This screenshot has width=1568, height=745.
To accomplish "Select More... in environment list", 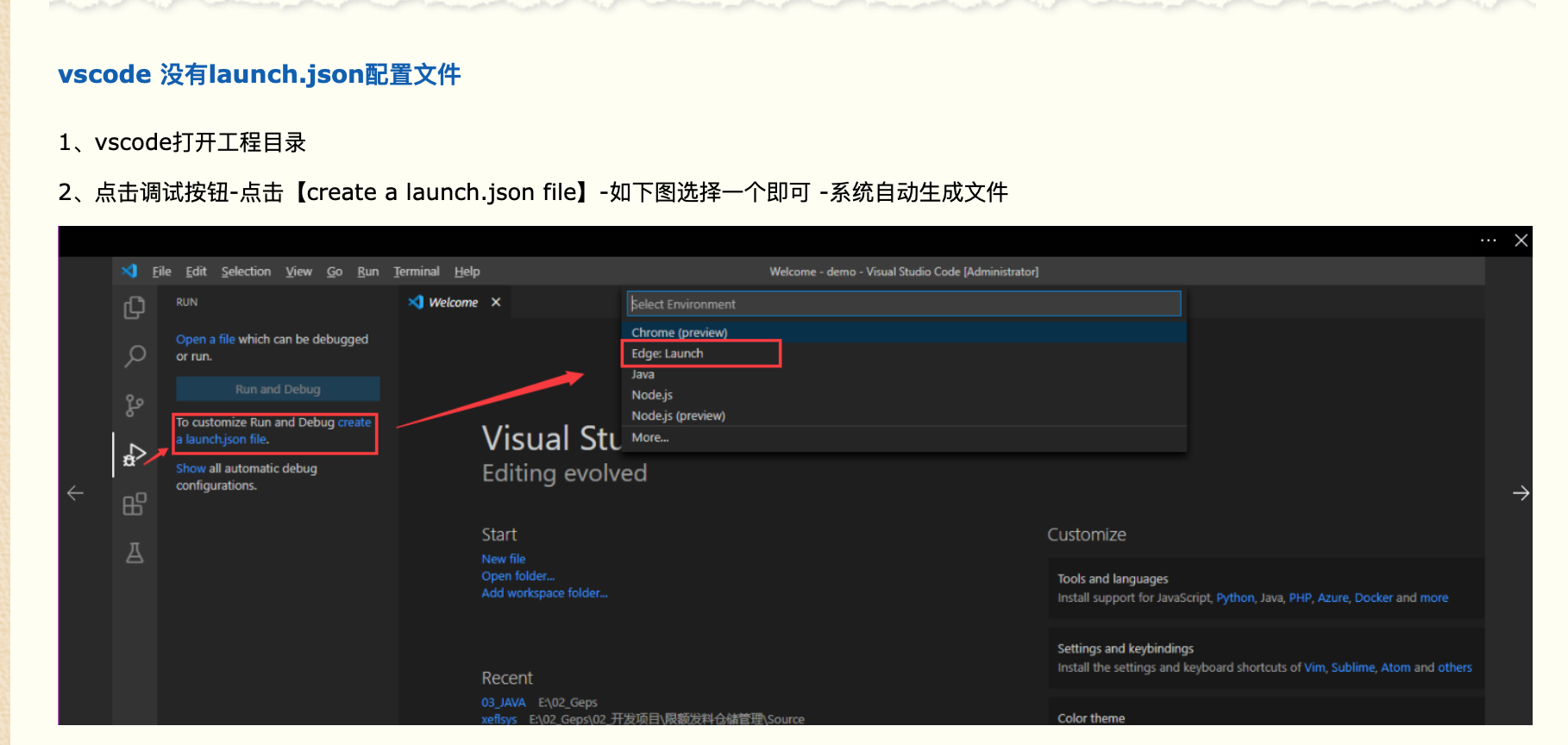I will [903, 437].
